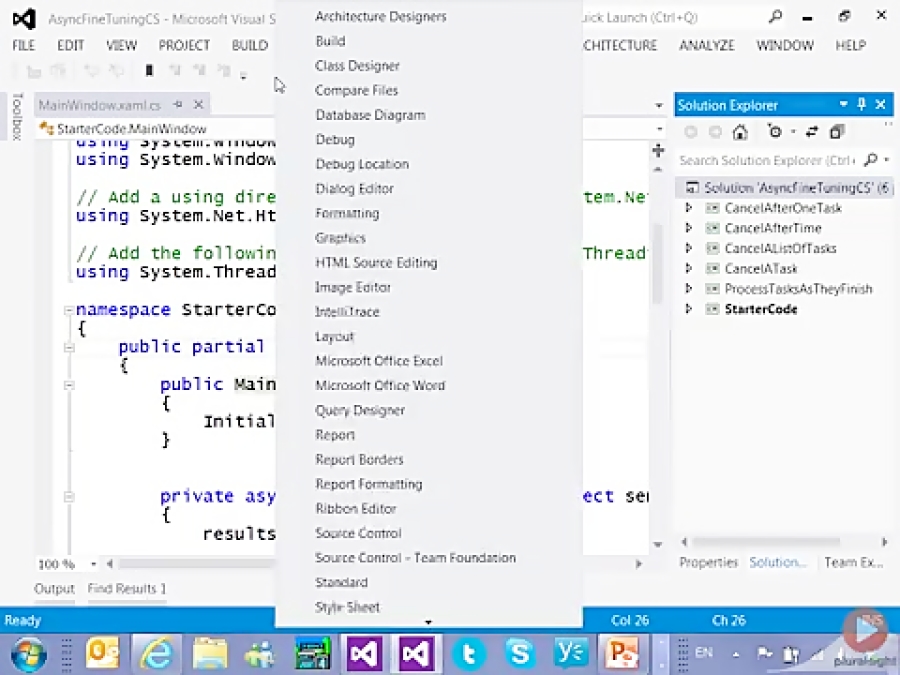Click the Step Over debug toolbar icon
This screenshot has height=675, width=900.
point(197,70)
